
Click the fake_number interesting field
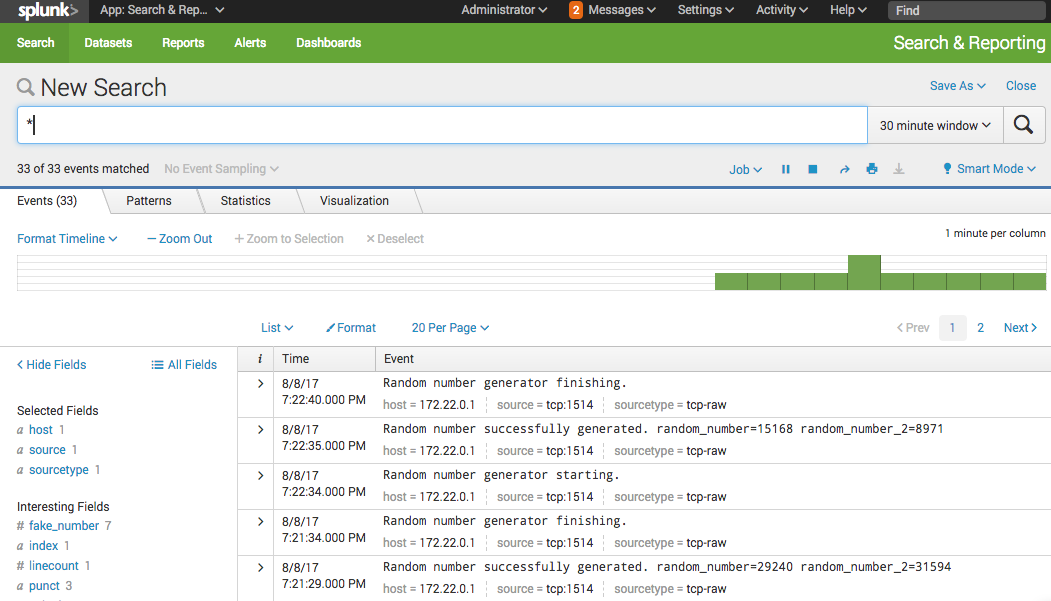(64, 526)
